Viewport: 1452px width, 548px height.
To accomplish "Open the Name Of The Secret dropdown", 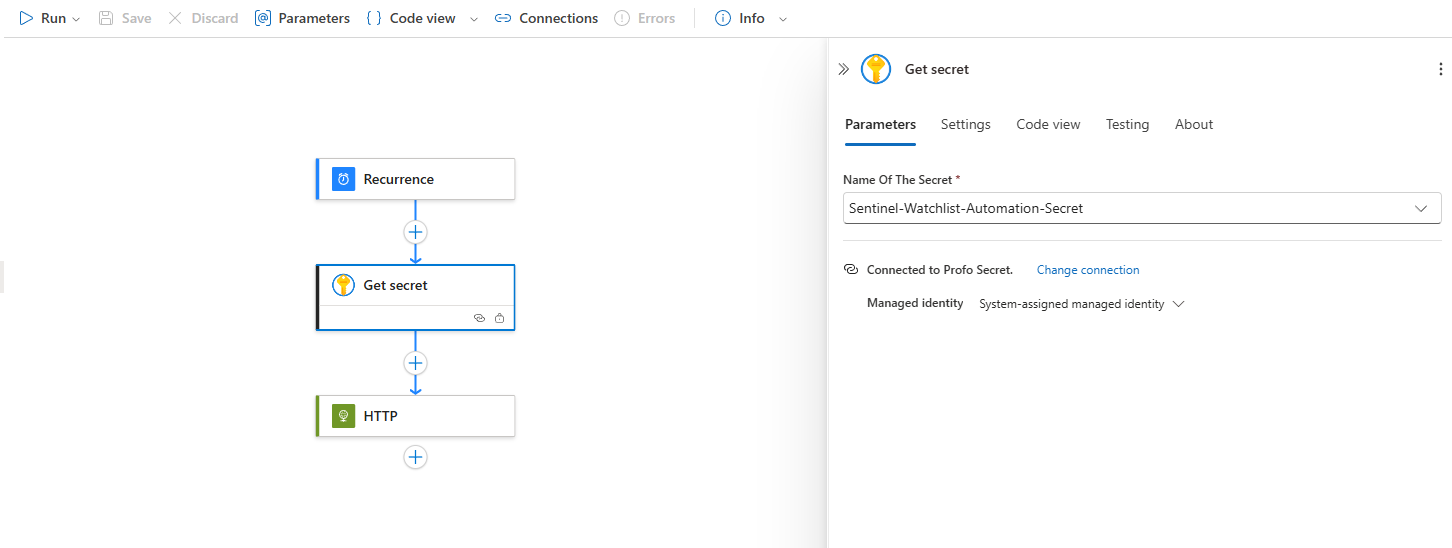I will (1420, 208).
